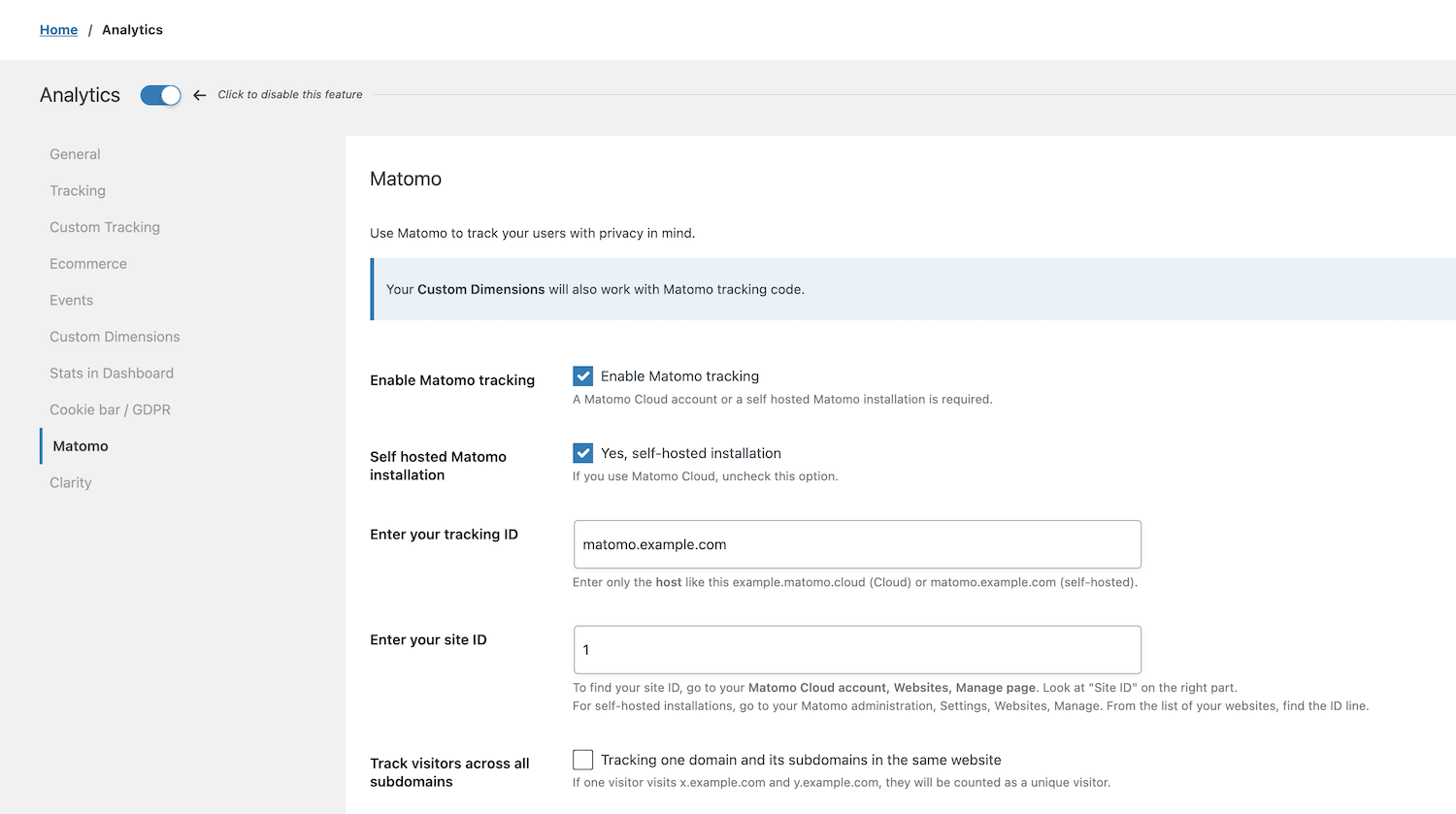Select the Events sidebar tab
Screen dimensions: 1456x814
coord(72,301)
